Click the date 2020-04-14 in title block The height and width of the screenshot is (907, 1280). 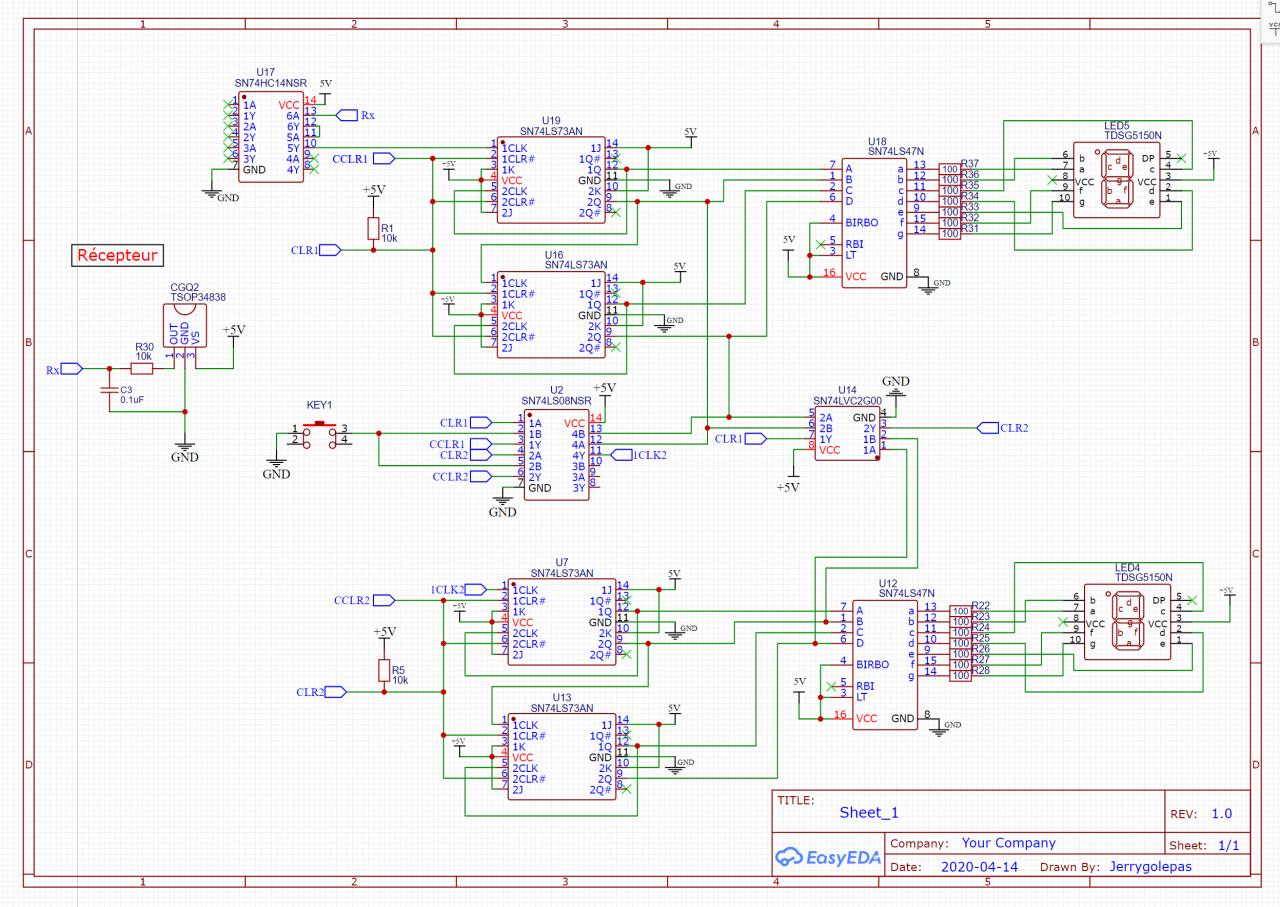tap(980, 867)
